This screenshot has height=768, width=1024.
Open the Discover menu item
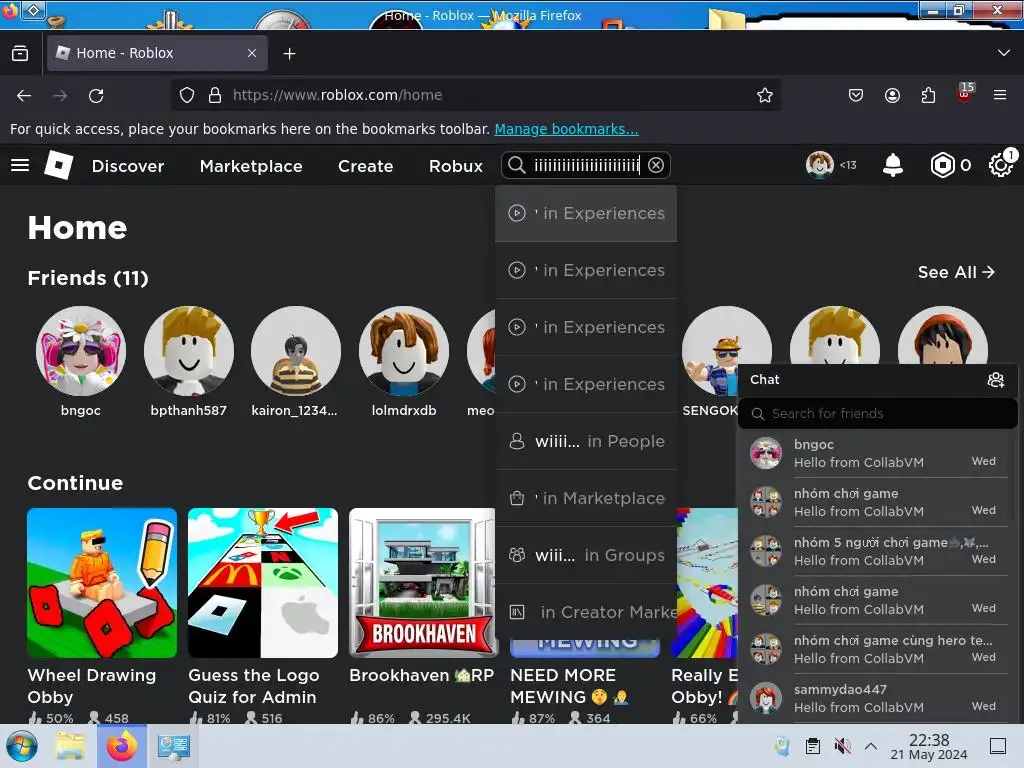tap(128, 166)
